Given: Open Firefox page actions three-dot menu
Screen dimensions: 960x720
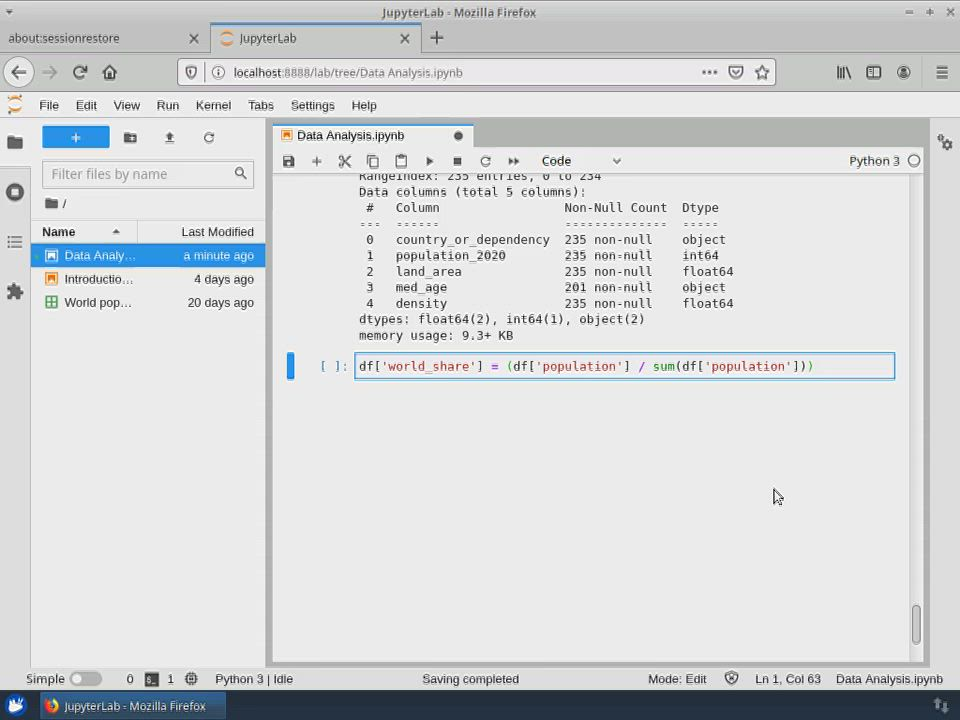Looking at the screenshot, I should point(709,72).
